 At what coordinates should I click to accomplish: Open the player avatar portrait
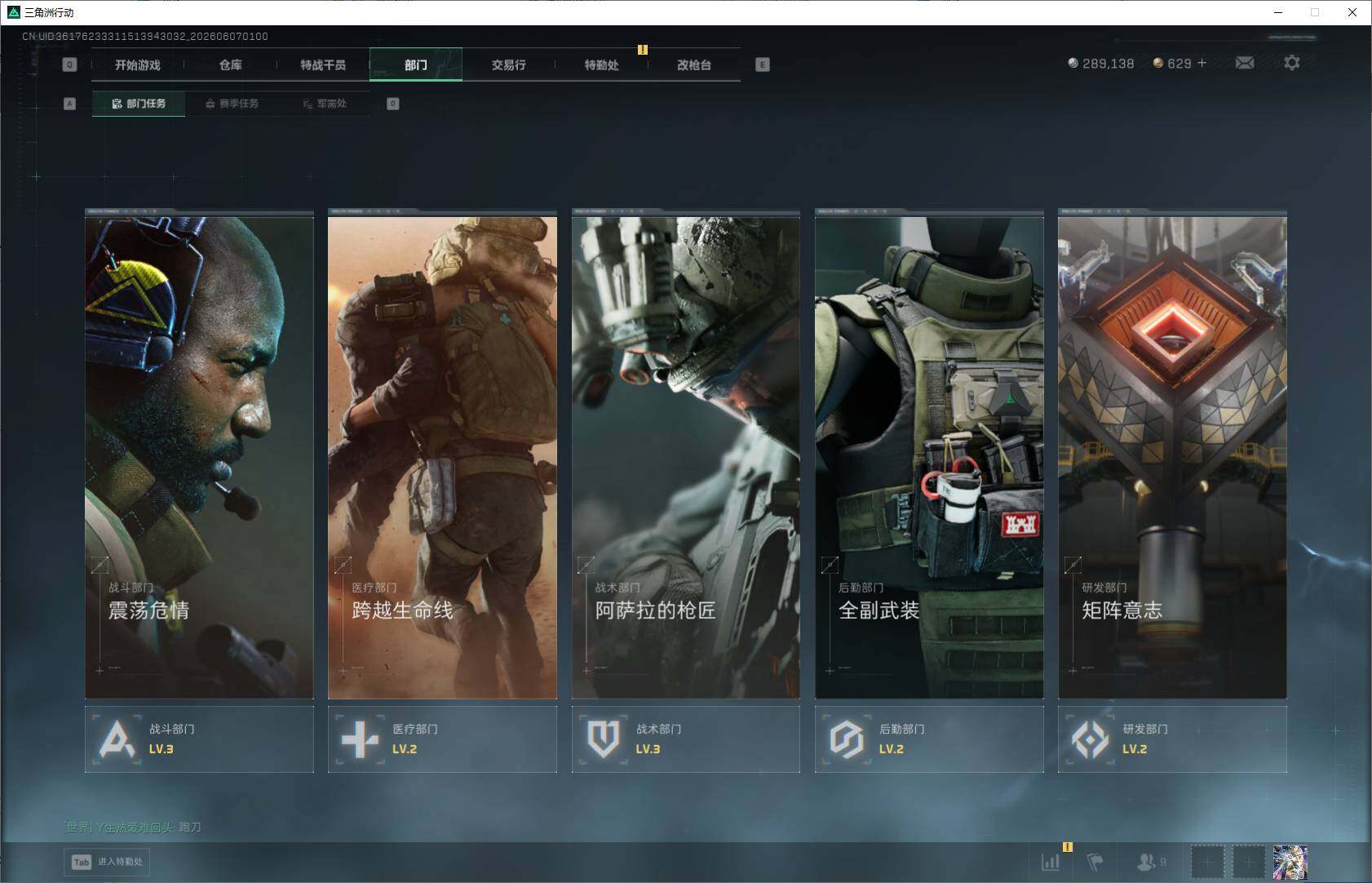pyautogui.click(x=1290, y=862)
